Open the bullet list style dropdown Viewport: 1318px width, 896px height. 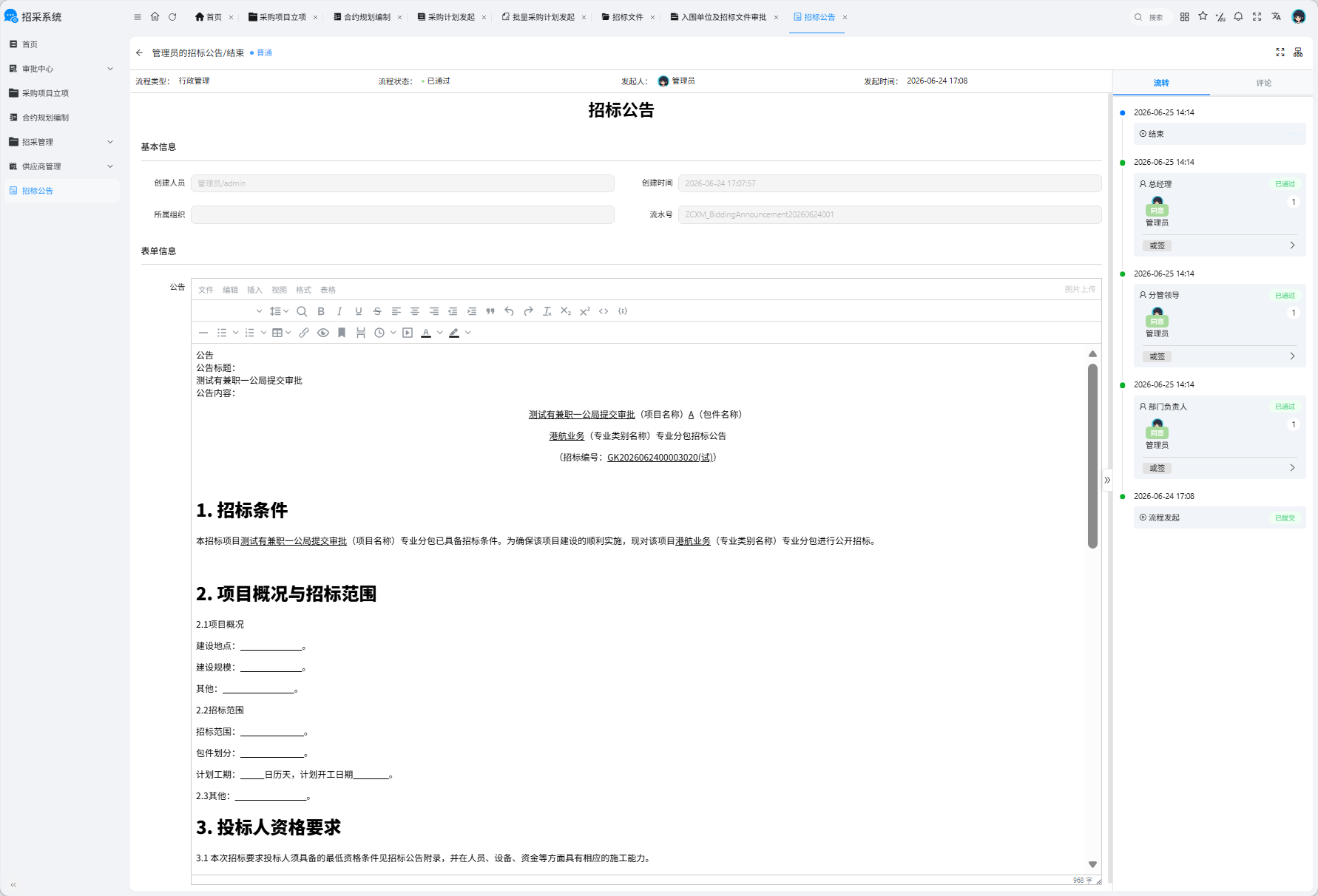click(x=235, y=333)
